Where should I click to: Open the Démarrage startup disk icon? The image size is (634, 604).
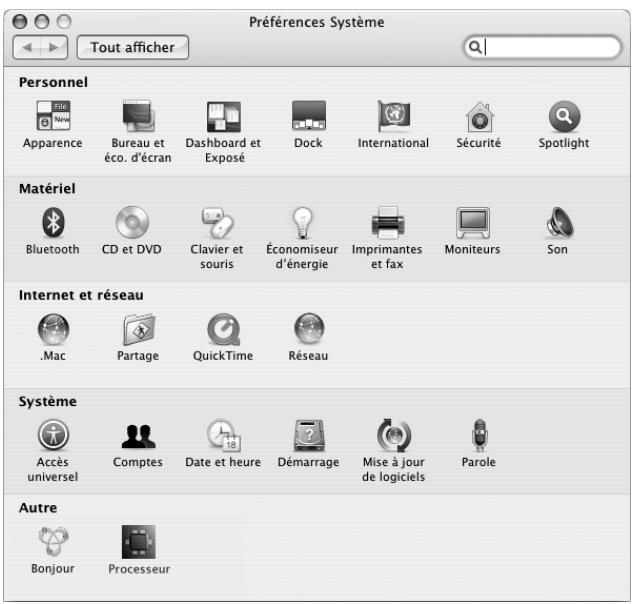coord(309,435)
